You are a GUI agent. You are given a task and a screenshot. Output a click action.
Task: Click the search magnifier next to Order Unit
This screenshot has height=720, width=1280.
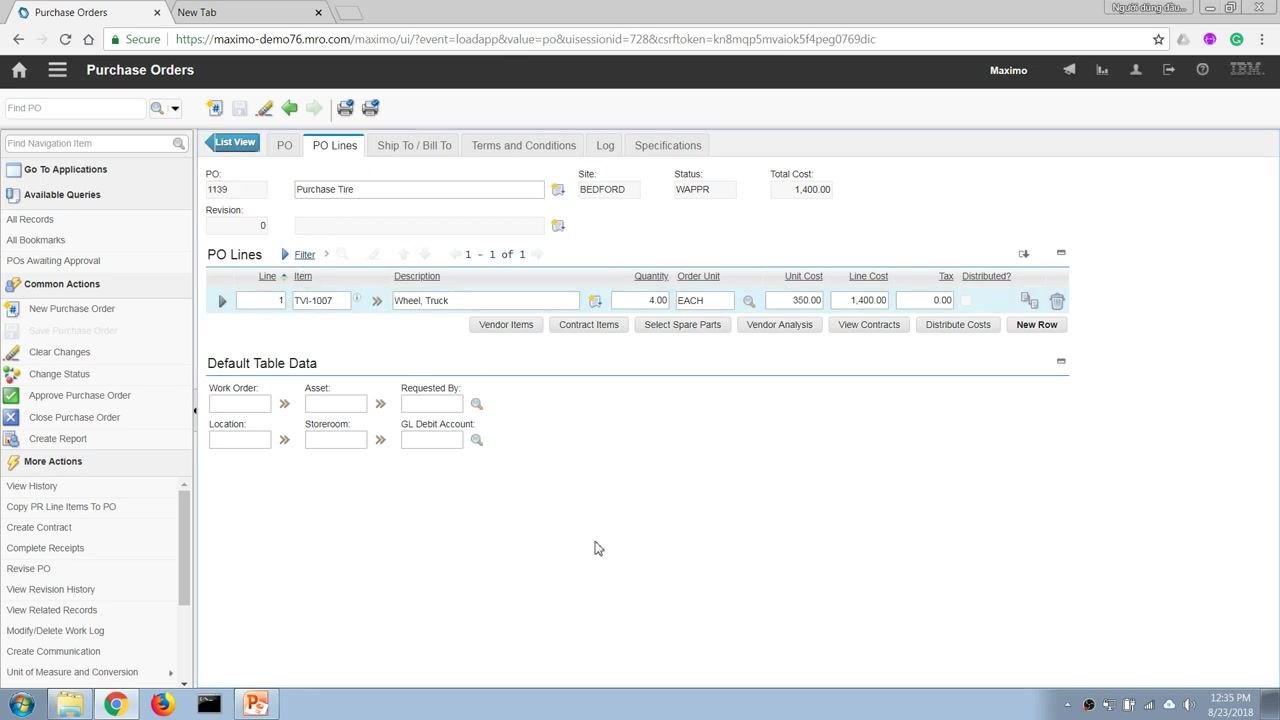point(749,301)
